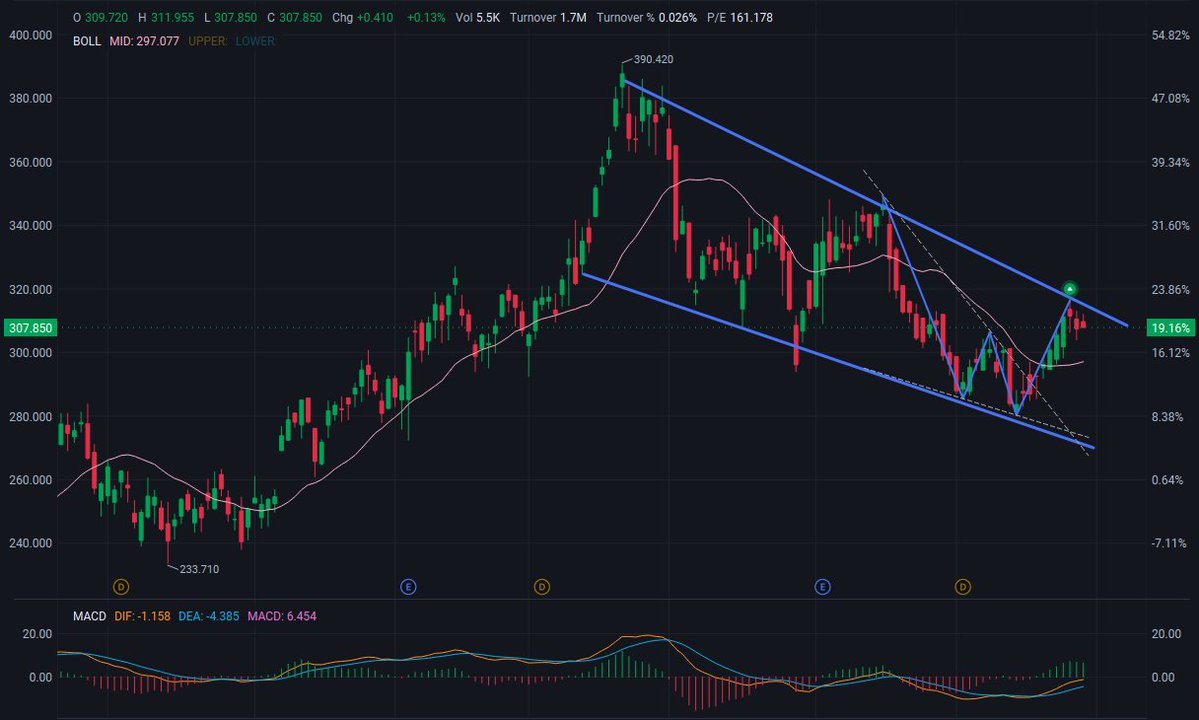Viewport: 1199px width, 720px height.
Task: Click the DIF: -1.158 value
Action: [142, 616]
